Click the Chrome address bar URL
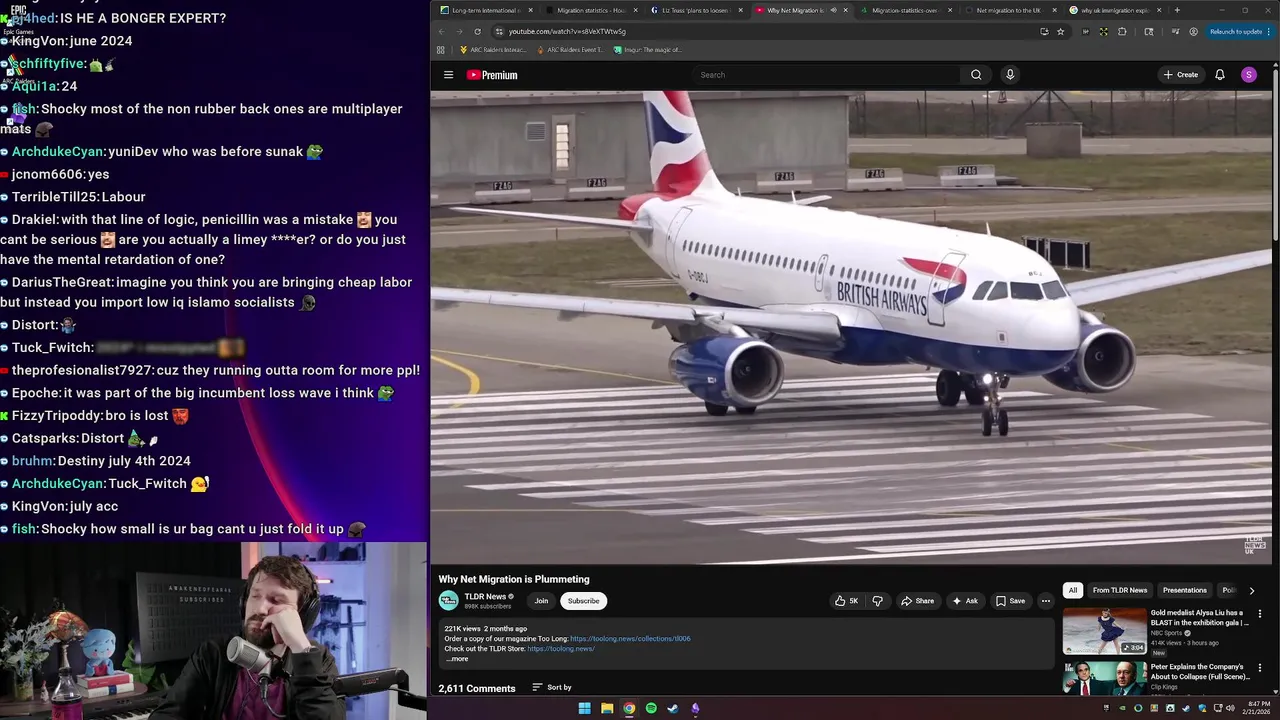 567,31
